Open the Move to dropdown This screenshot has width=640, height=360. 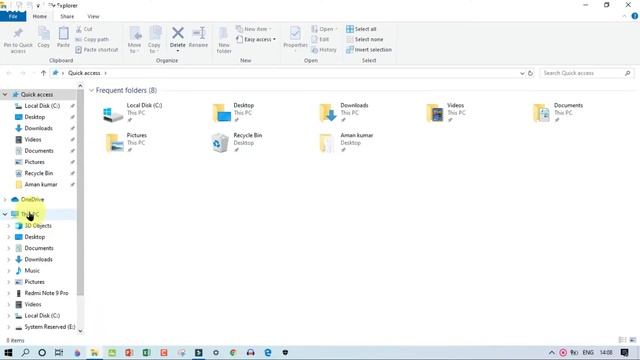pos(135,40)
